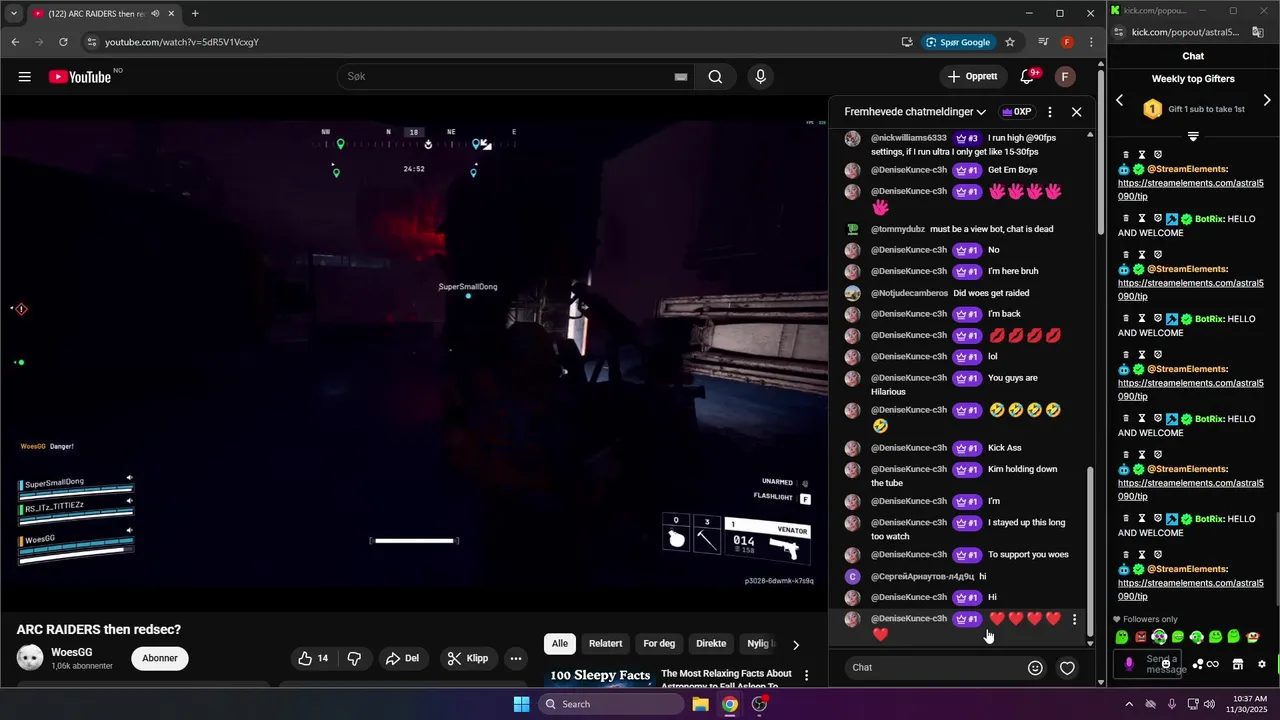Viewport: 1280px width, 720px height.
Task: Show next Kick weekly gifter
Action: (x=1267, y=100)
